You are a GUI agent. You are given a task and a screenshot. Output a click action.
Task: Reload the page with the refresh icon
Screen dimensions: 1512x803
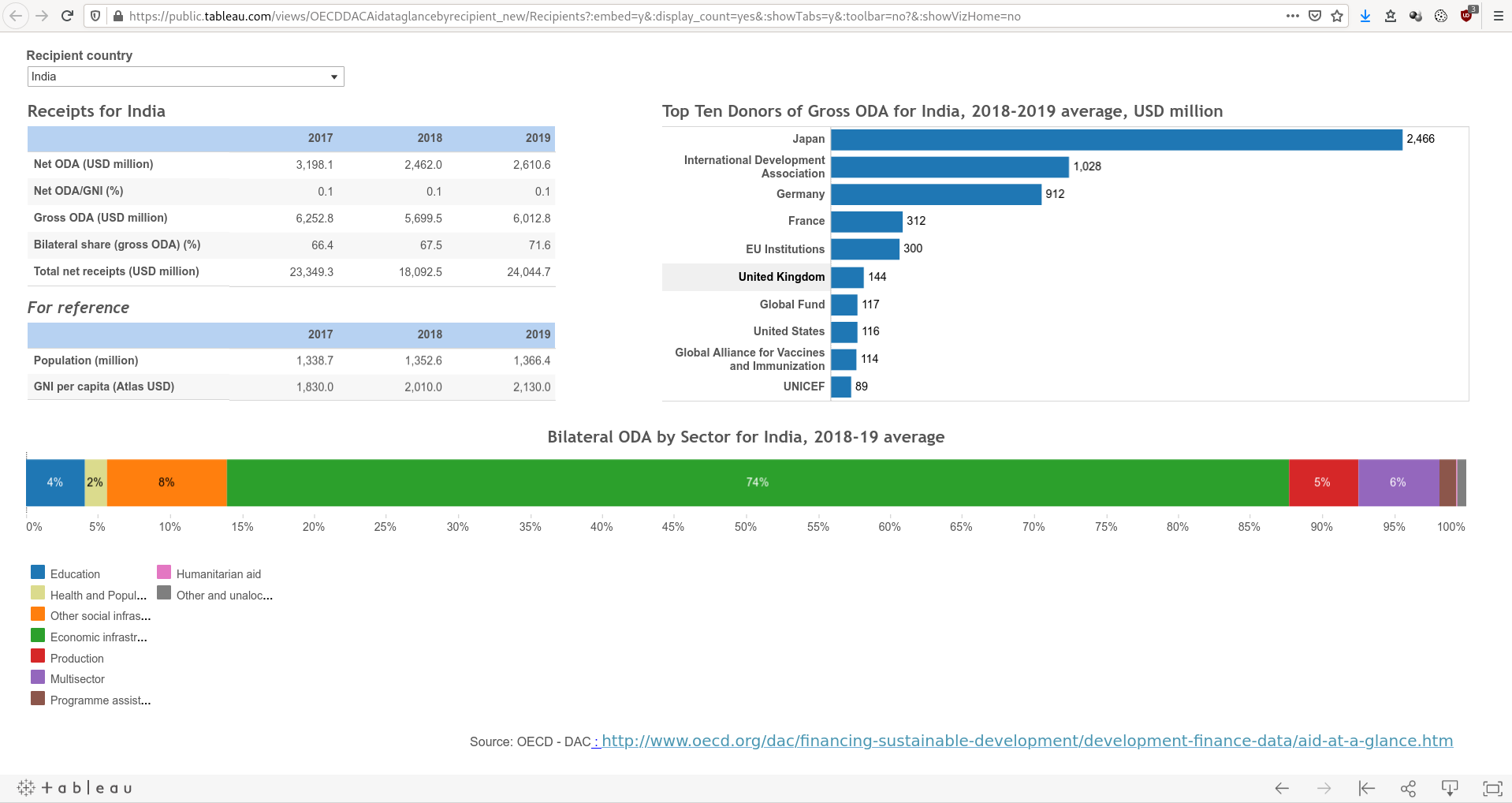[68, 16]
